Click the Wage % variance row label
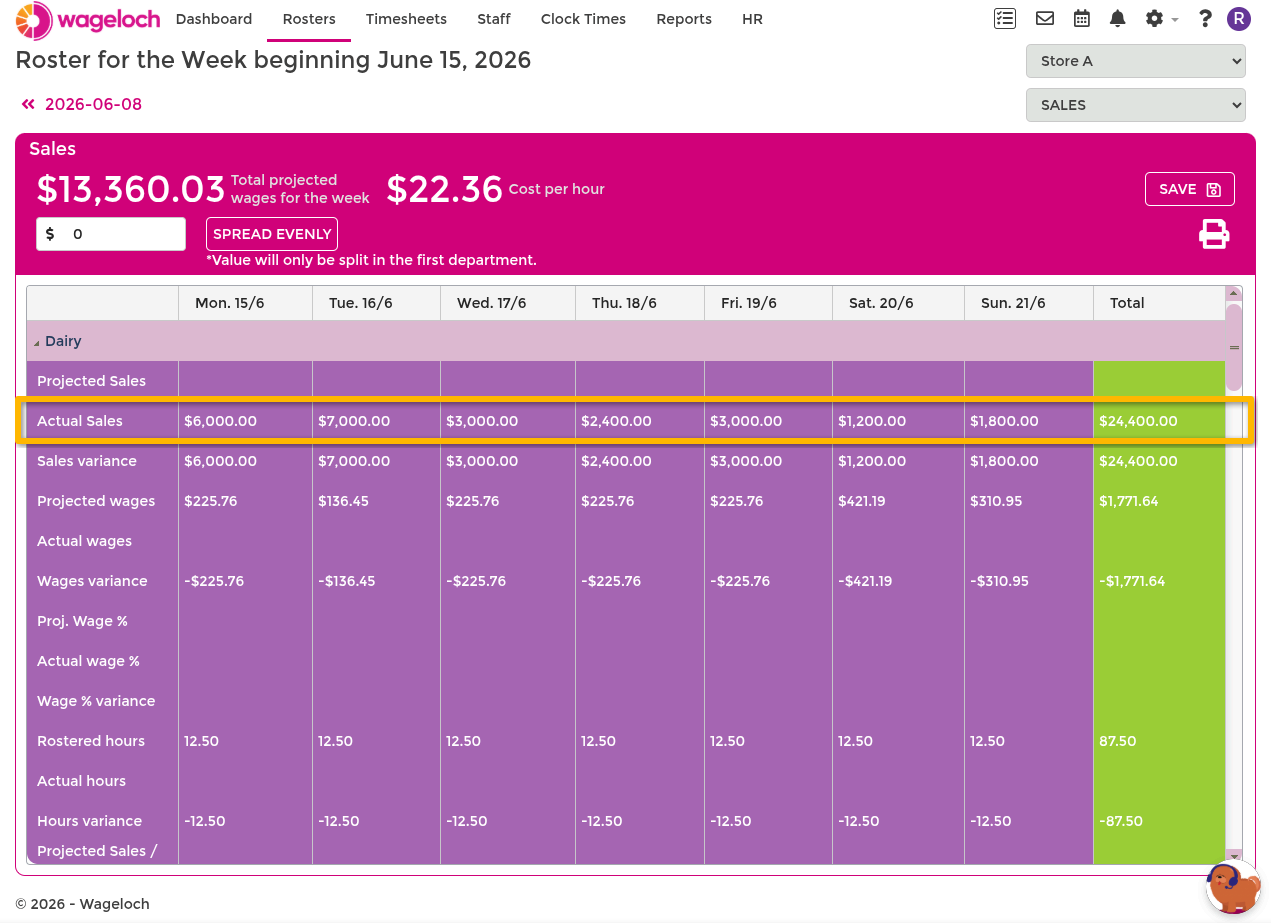Viewport: 1271px width, 923px height. tap(96, 701)
